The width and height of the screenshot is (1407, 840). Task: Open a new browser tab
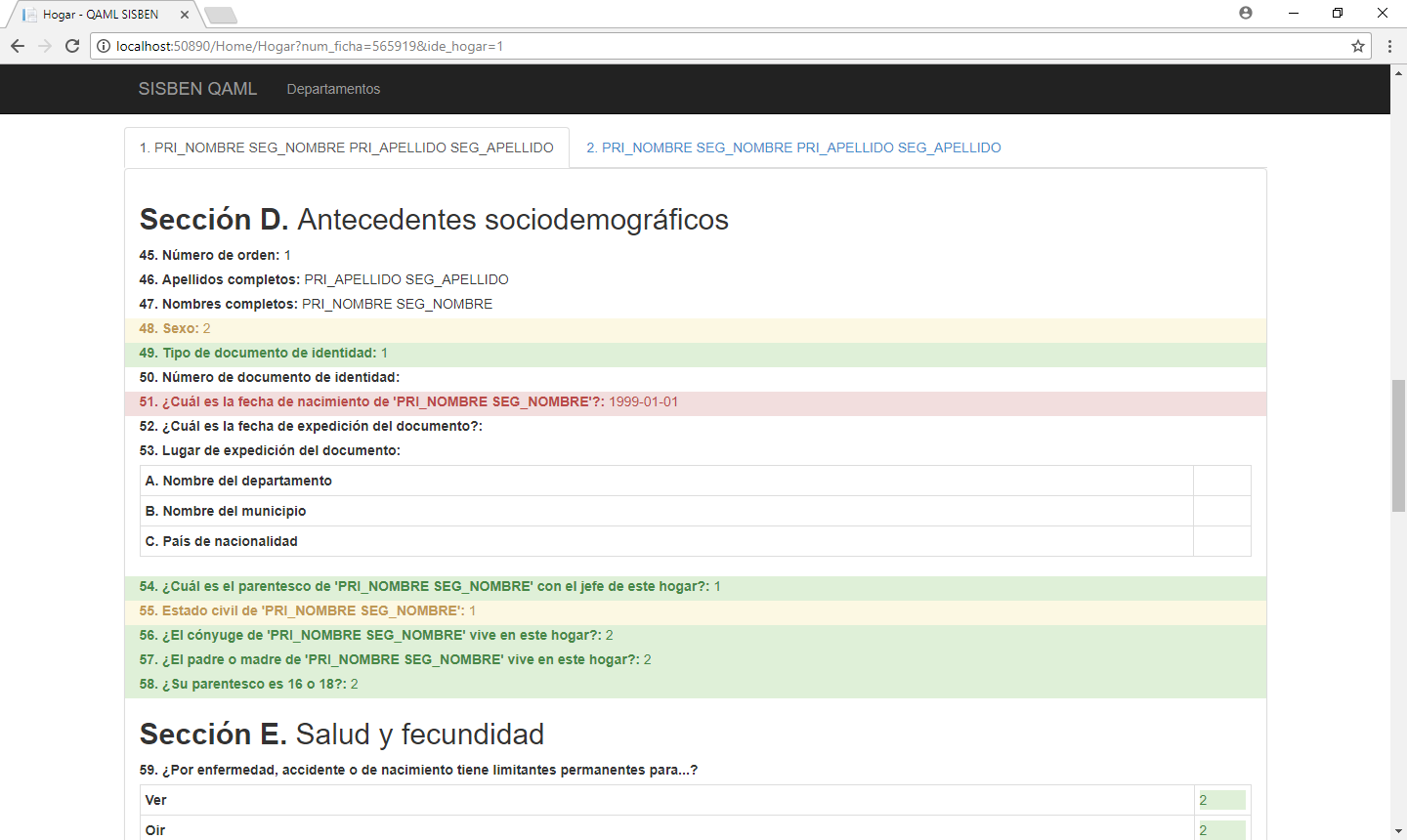pos(221,15)
